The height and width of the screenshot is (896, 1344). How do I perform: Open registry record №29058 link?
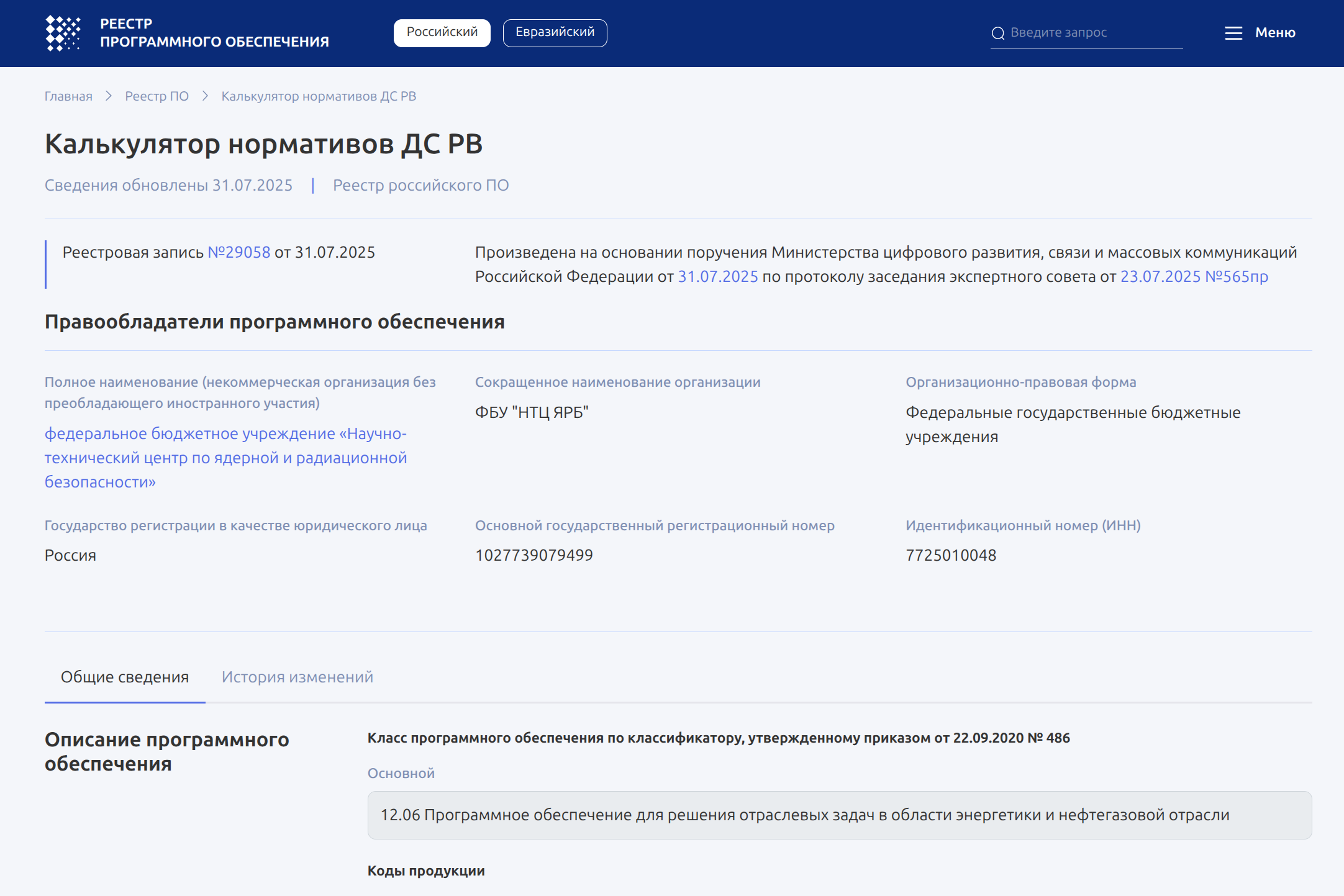click(239, 253)
